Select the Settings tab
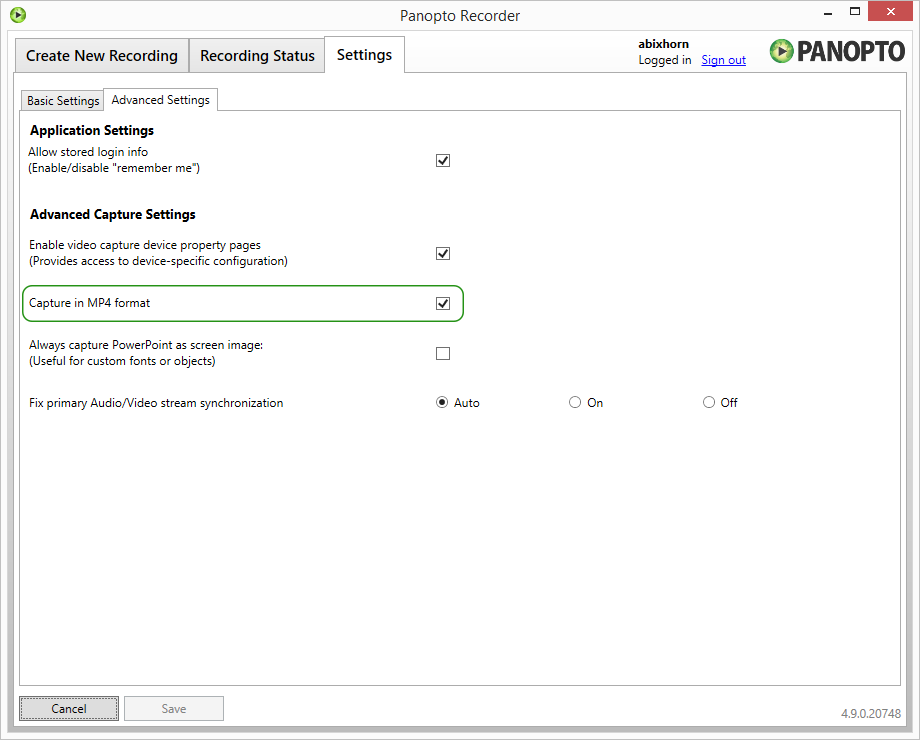This screenshot has height=740, width=920. click(364, 55)
